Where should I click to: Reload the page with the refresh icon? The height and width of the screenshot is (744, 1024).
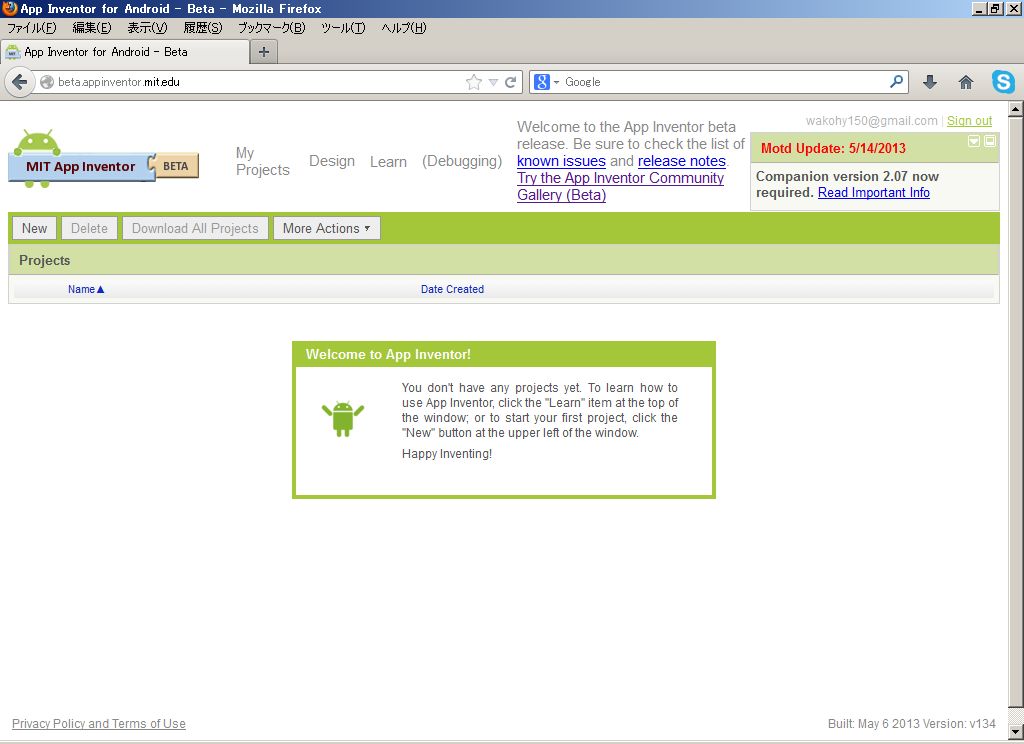[510, 81]
